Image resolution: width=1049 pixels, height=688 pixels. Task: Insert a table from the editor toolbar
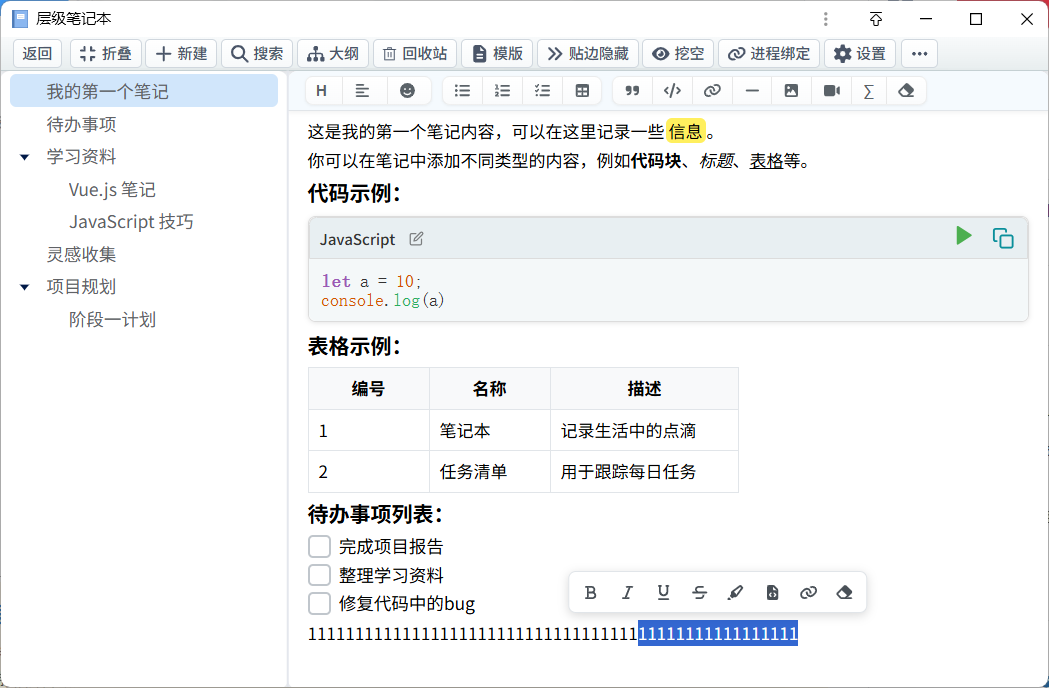coord(582,91)
